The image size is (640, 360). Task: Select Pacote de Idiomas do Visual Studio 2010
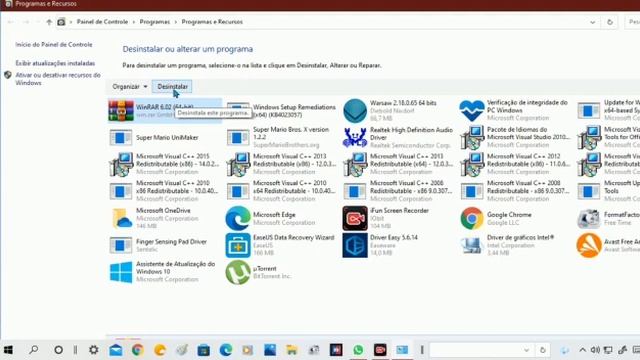(x=516, y=138)
